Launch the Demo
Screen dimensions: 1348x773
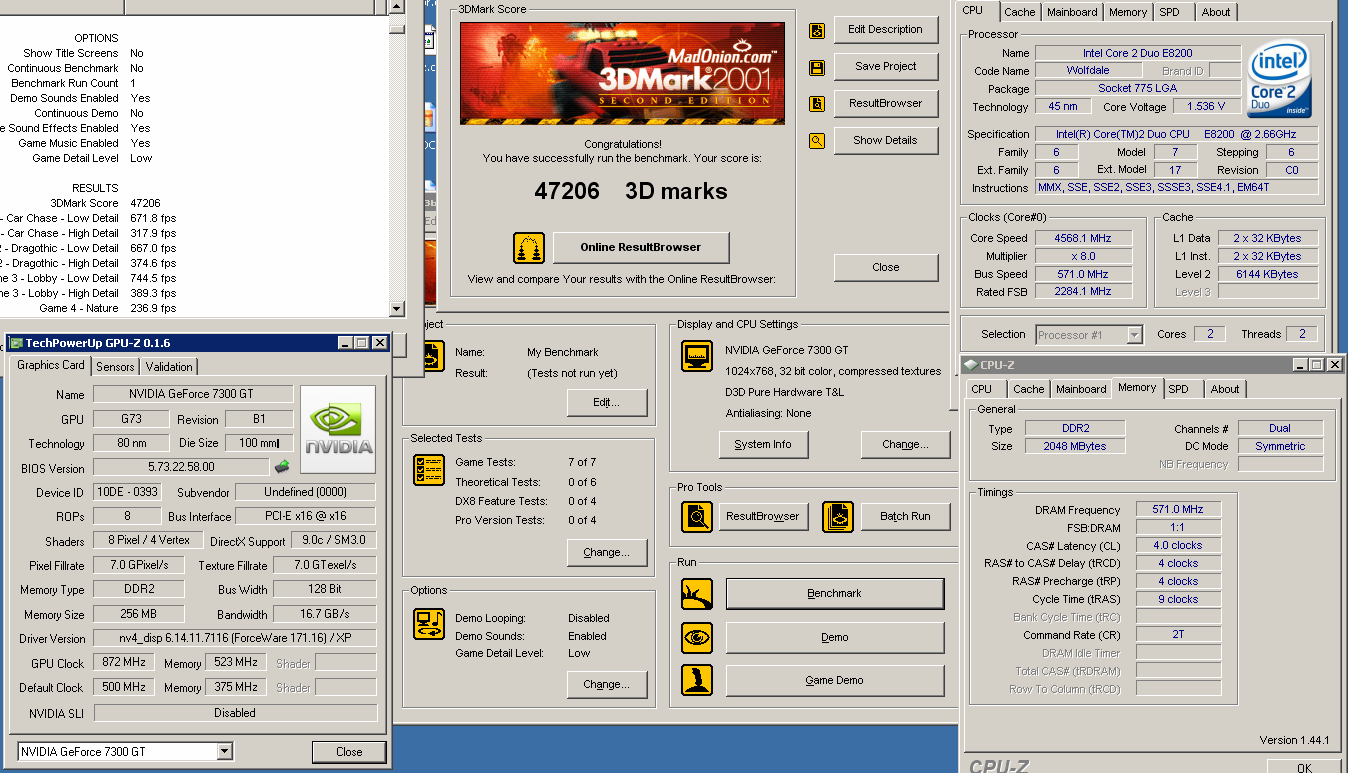[x=835, y=637]
